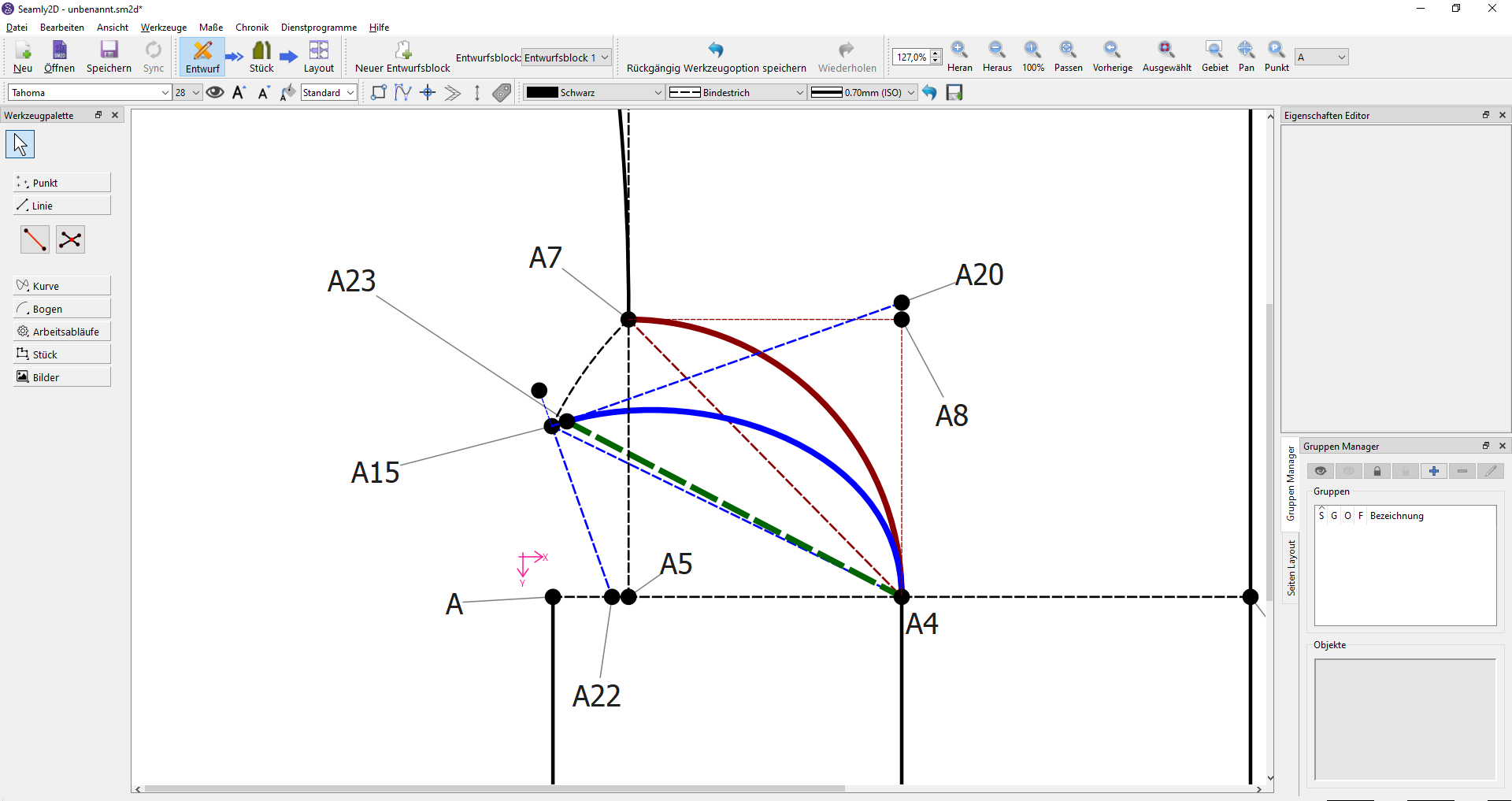Toggle point name visibility eye in toolbar
1512x801 pixels.
(x=215, y=93)
